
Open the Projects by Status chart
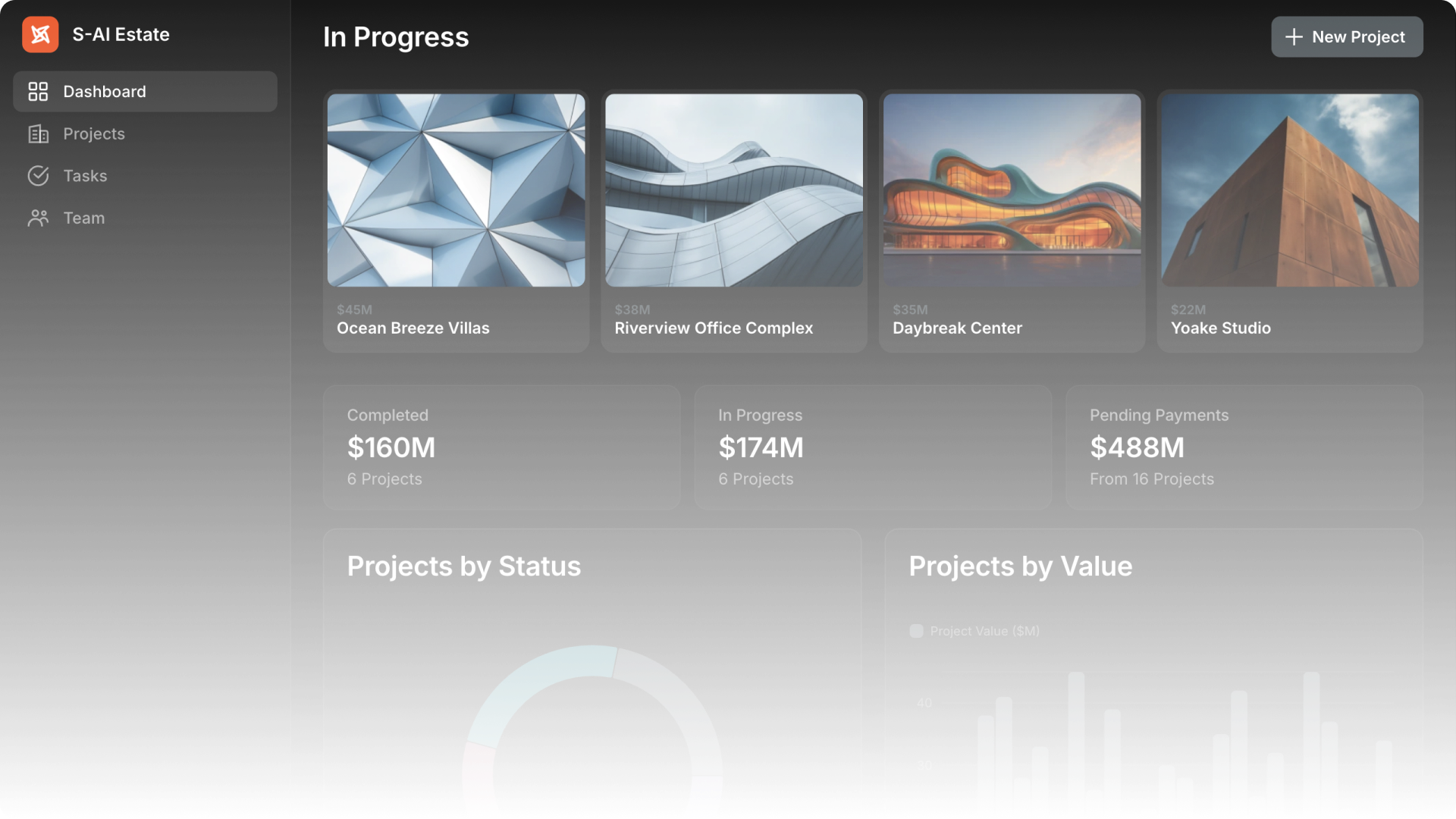point(463,564)
